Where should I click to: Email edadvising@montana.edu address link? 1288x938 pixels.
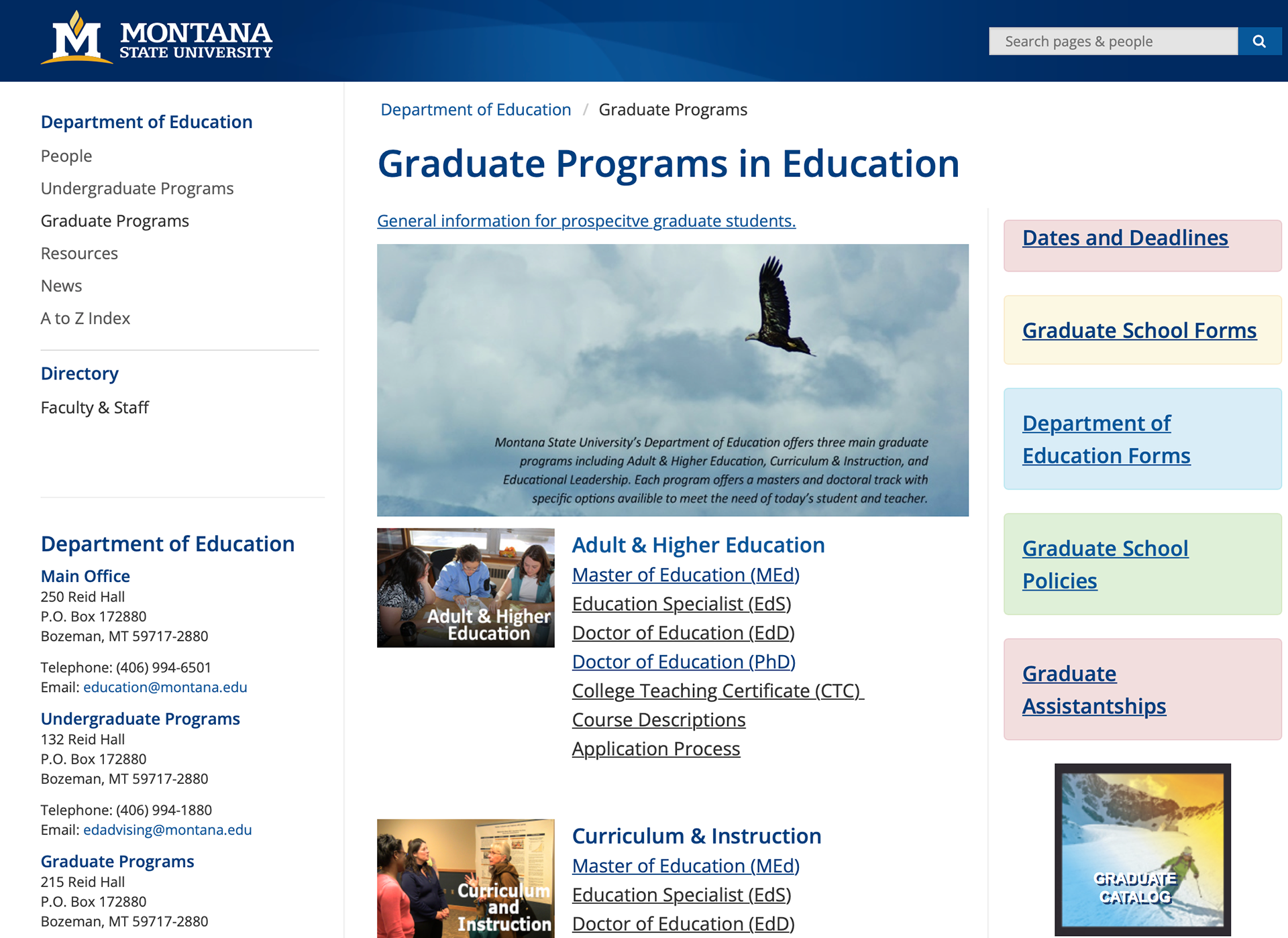[x=168, y=830]
